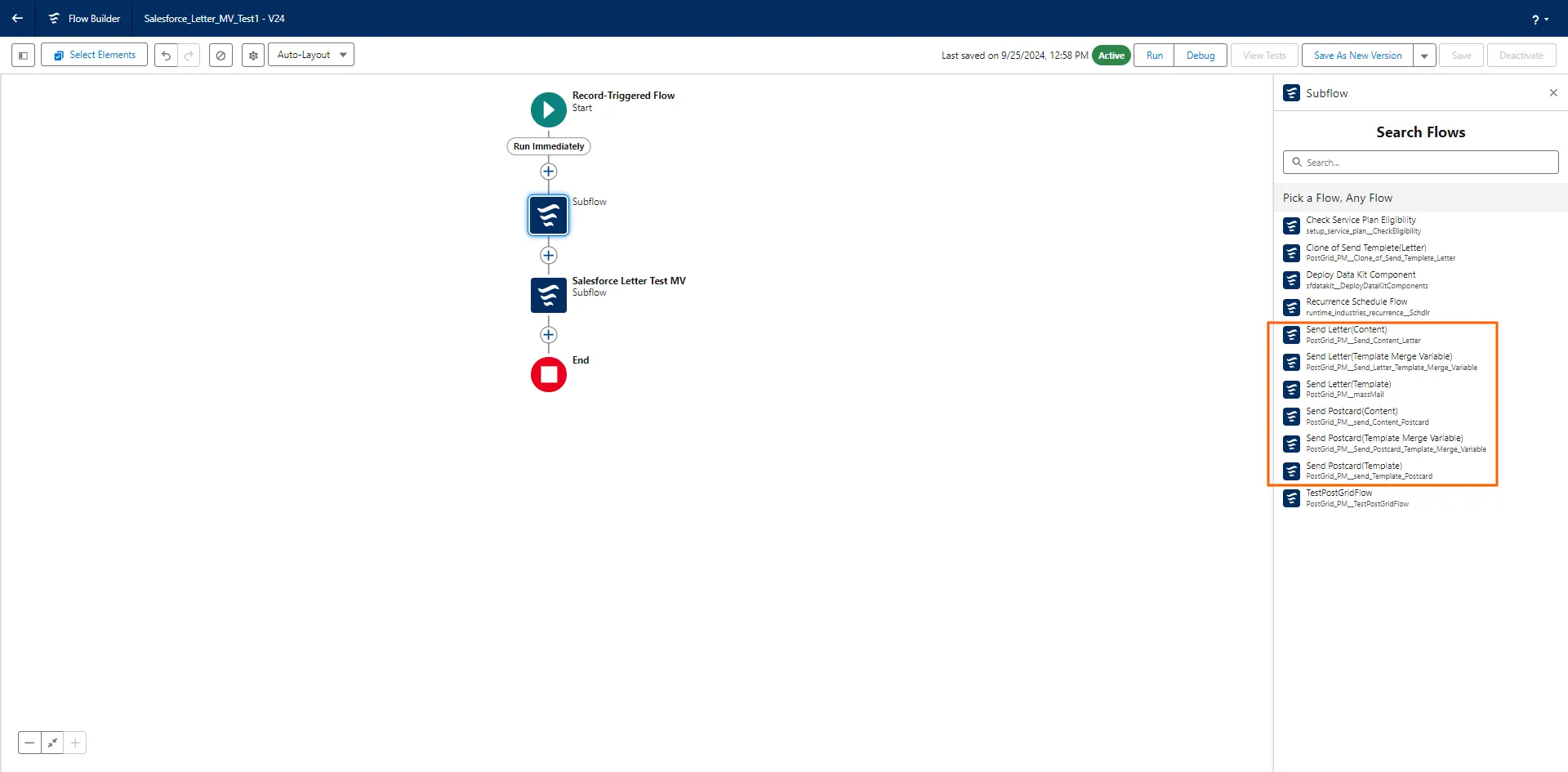This screenshot has width=1568, height=772.
Task: Open the help question mark menu
Action: tap(1539, 19)
